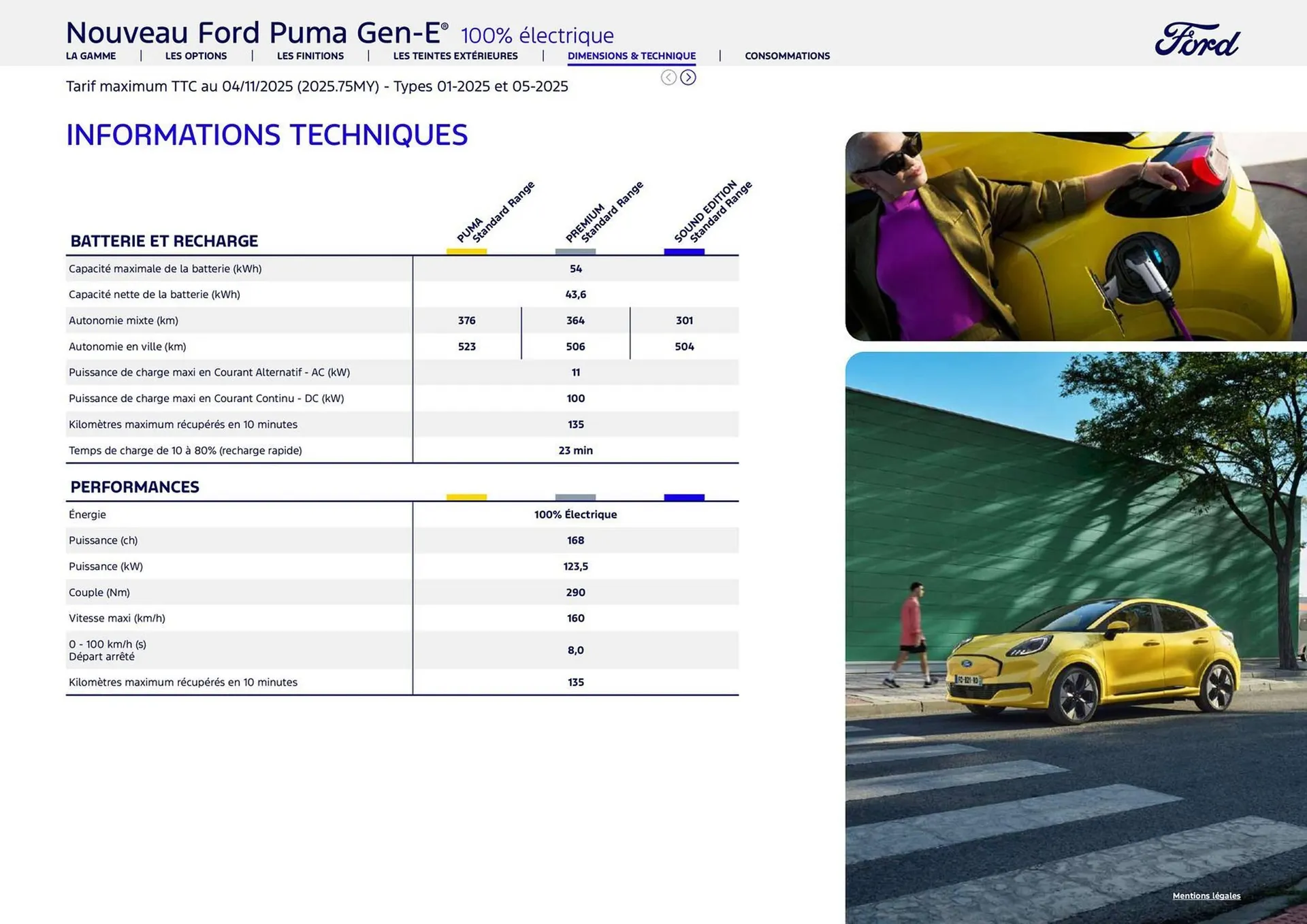Click the Nouveau Ford Puma Gen-E title
Screen dimensions: 1307x924
coord(255,31)
